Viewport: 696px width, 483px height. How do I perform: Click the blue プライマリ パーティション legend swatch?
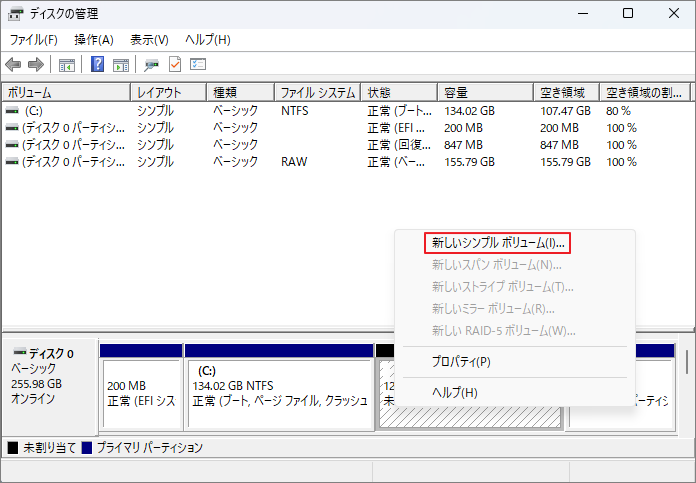click(x=87, y=447)
